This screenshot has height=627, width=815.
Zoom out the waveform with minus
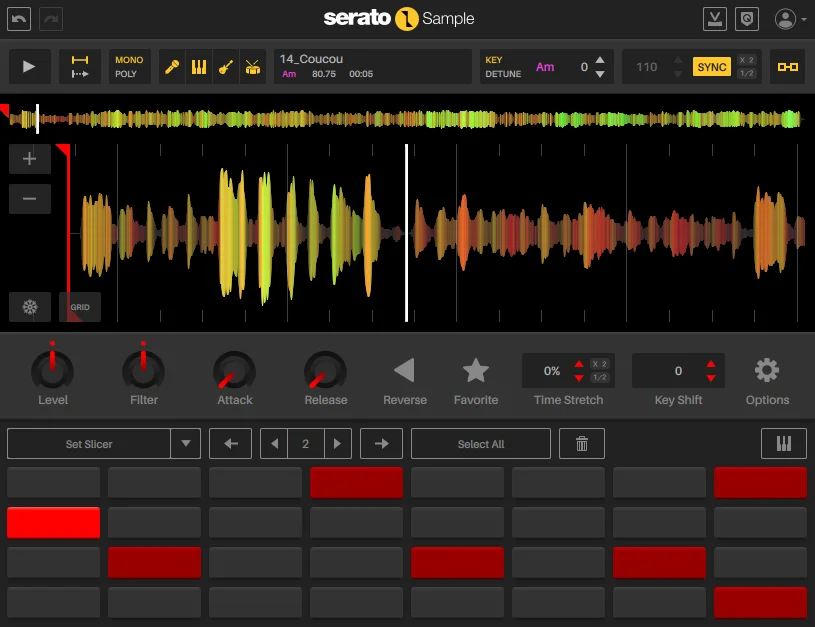coord(30,199)
